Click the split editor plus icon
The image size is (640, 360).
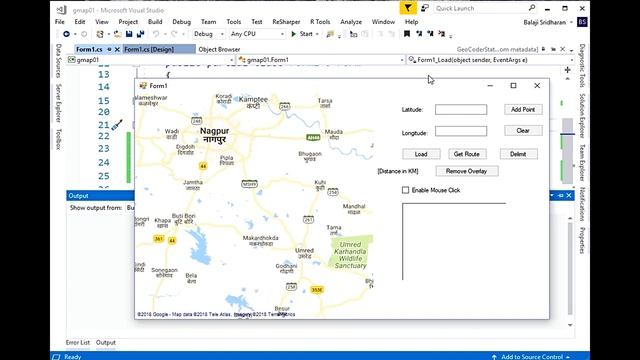pyautogui.click(x=567, y=70)
